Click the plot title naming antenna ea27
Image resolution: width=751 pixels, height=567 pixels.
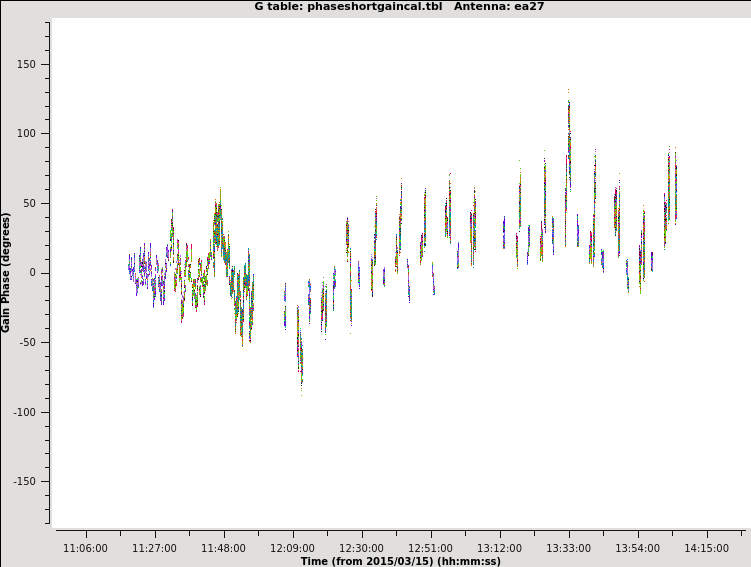point(400,7)
